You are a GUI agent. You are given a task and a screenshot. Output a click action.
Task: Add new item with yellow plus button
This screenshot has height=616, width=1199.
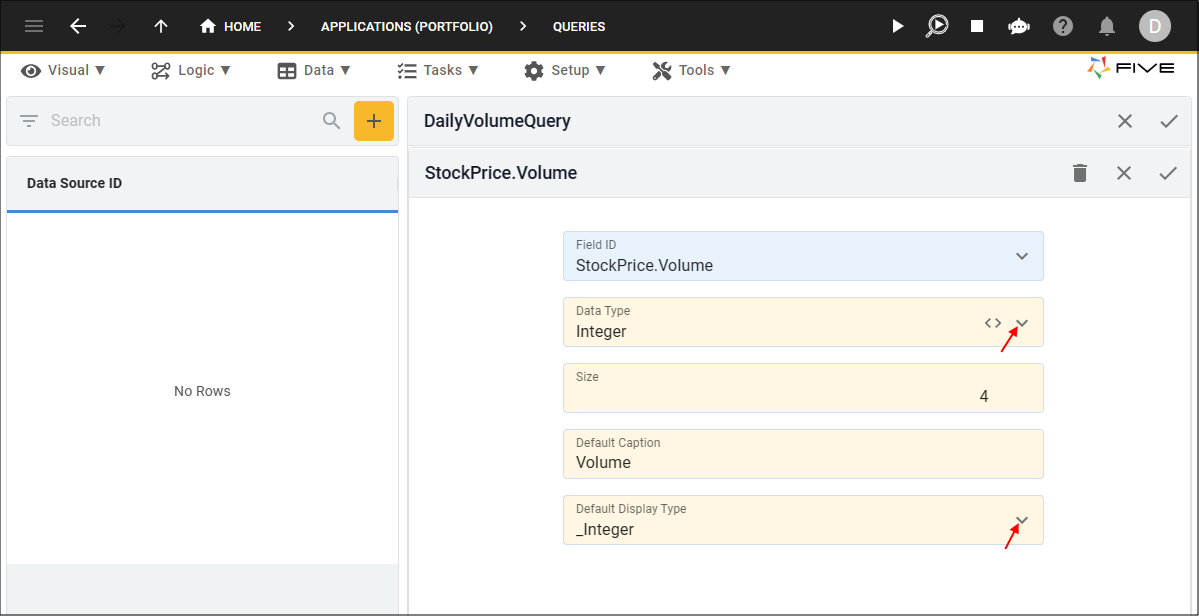(374, 121)
